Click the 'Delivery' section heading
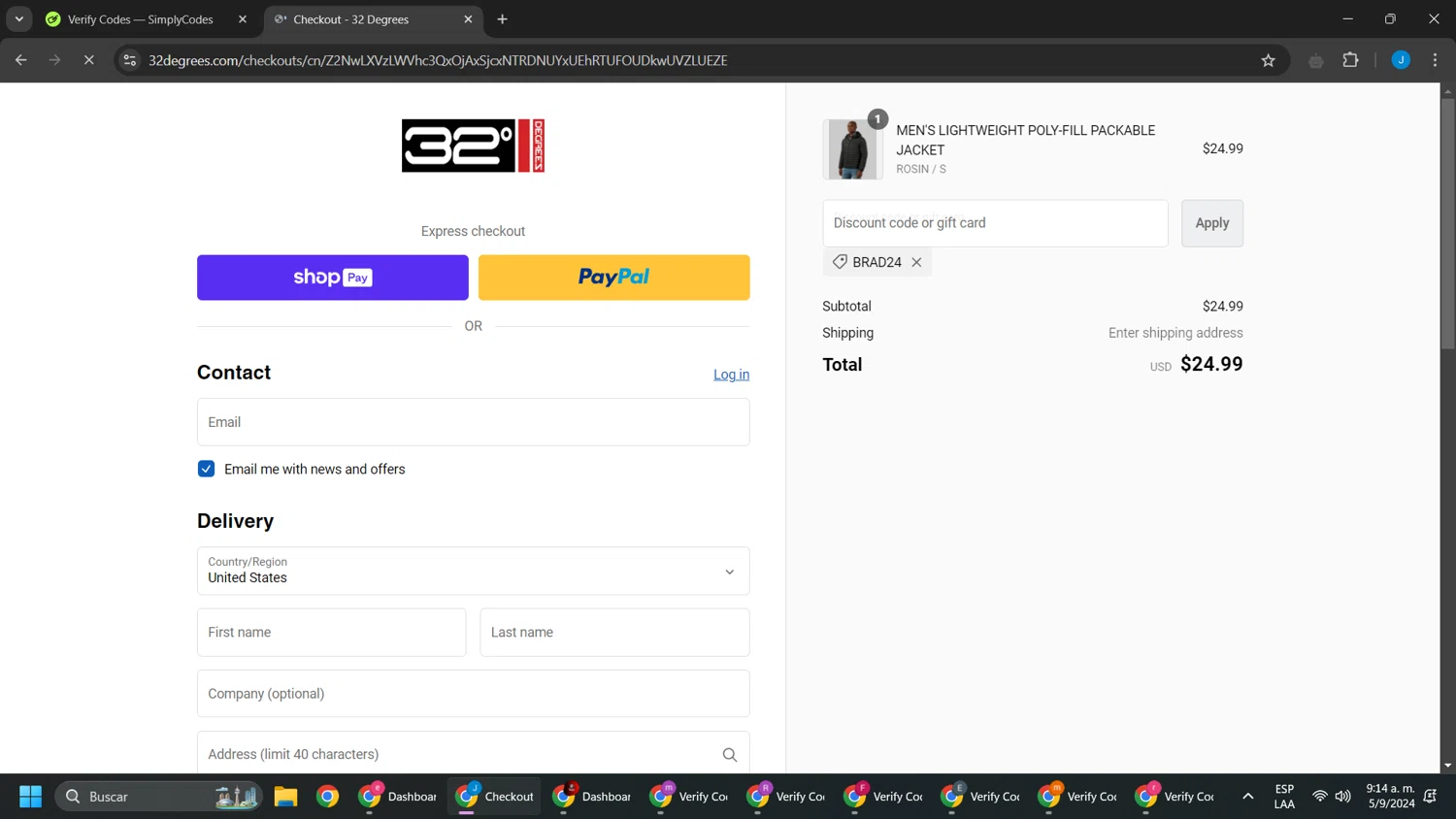1456x819 pixels. click(x=235, y=521)
